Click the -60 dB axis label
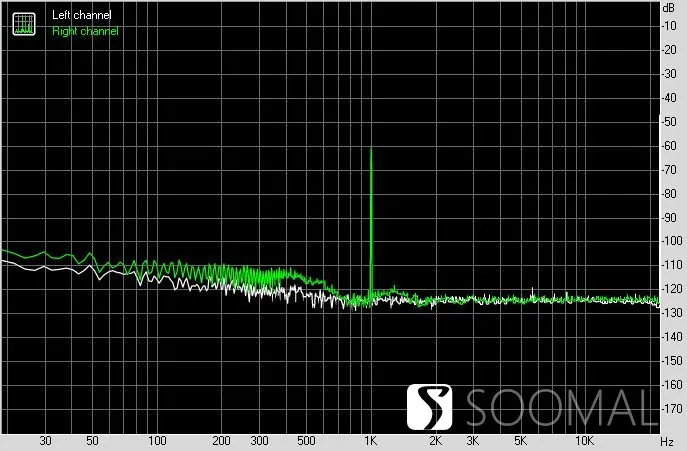Image resolution: width=687 pixels, height=451 pixels. click(670, 146)
